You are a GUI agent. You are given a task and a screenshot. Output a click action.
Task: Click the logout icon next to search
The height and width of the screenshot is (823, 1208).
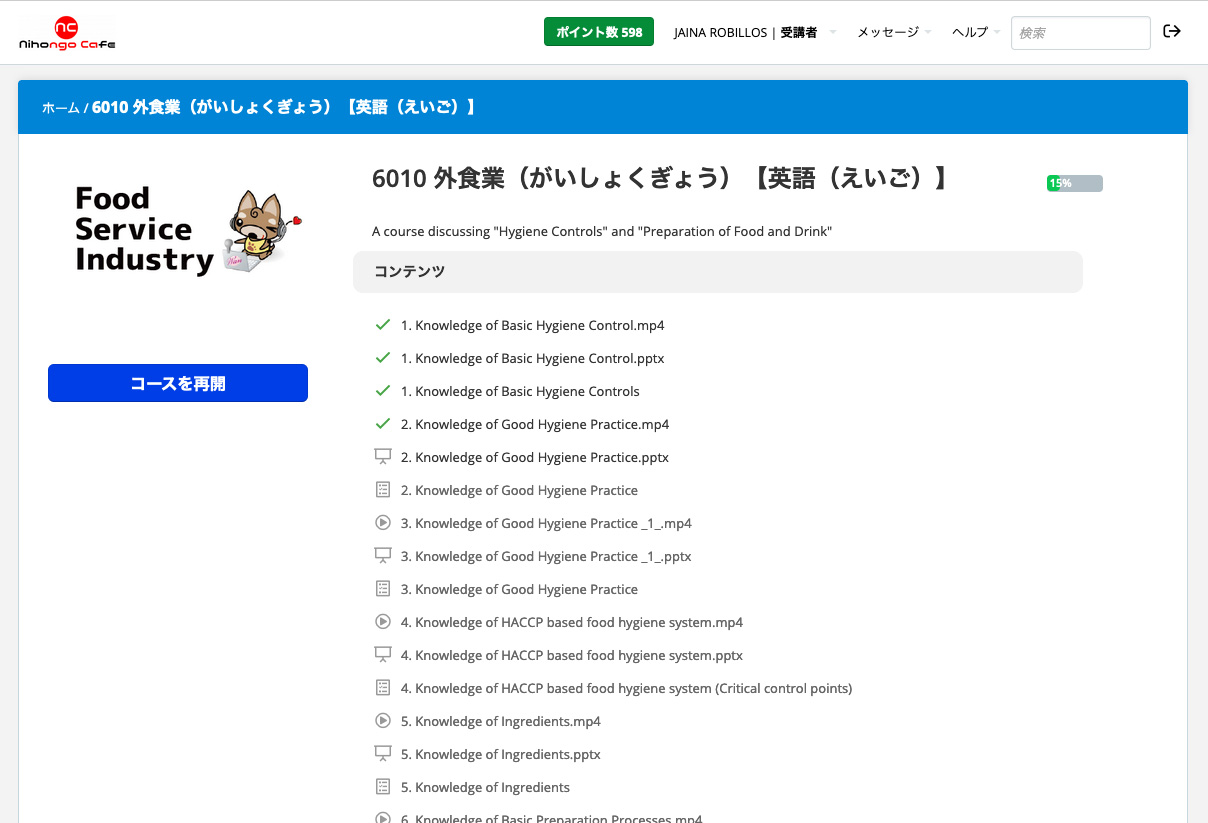coord(1172,32)
